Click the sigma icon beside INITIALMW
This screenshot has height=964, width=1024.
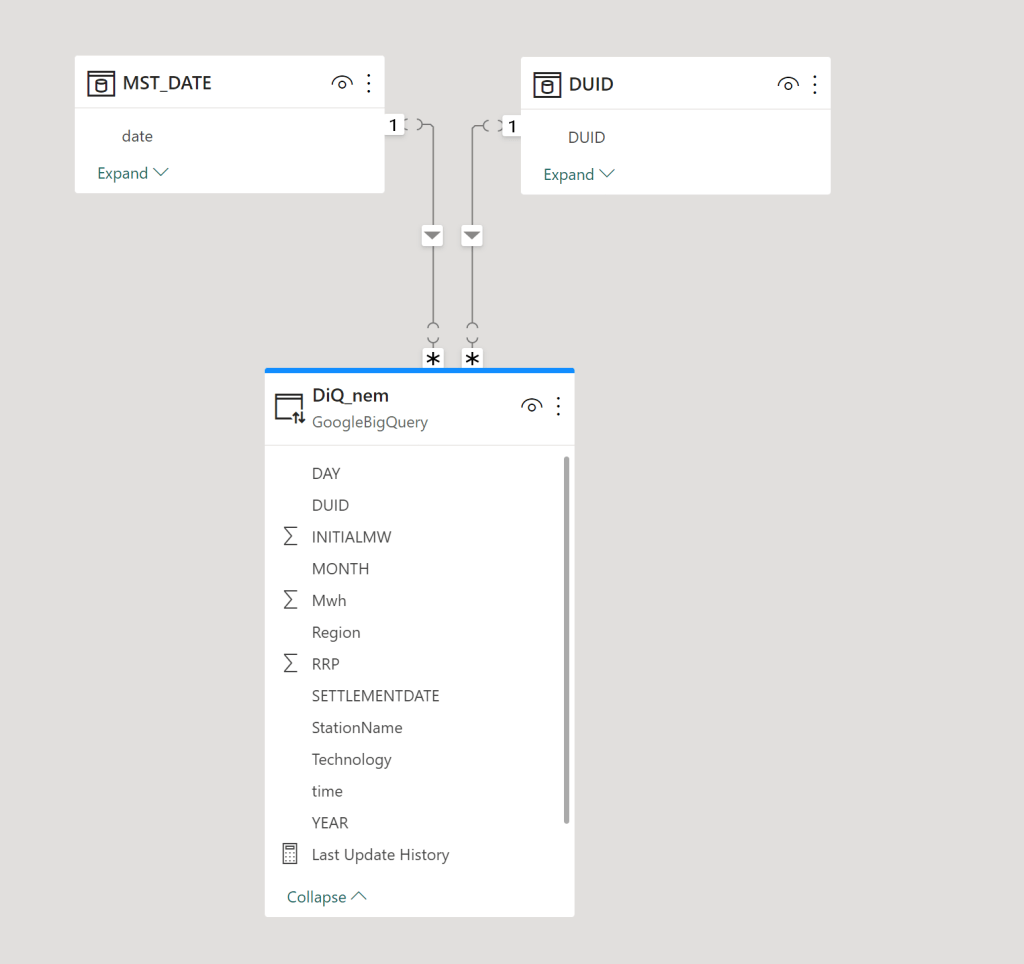tap(290, 537)
